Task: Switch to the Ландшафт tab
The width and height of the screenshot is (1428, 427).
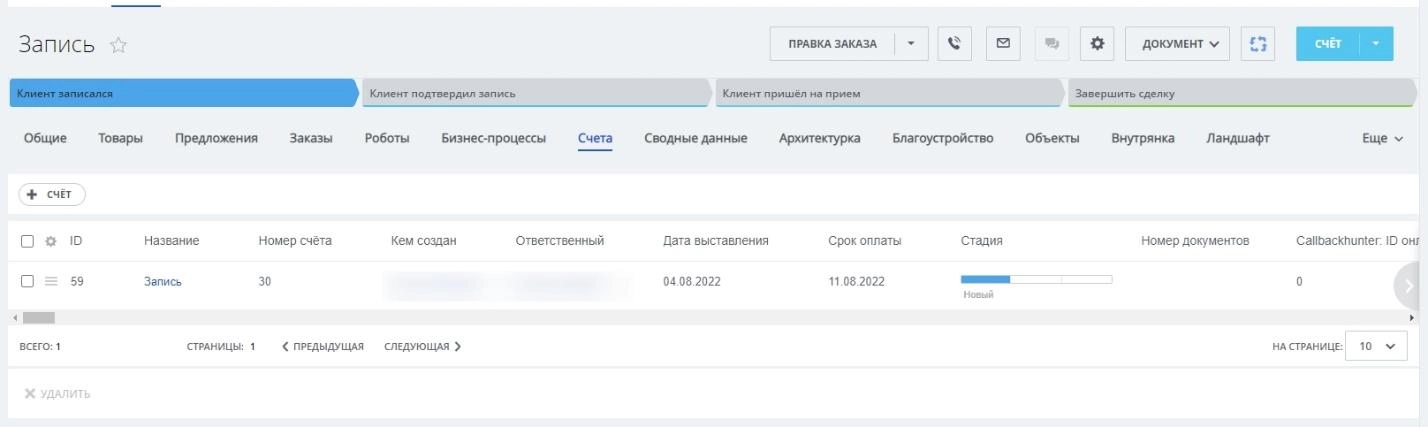Action: point(1238,139)
